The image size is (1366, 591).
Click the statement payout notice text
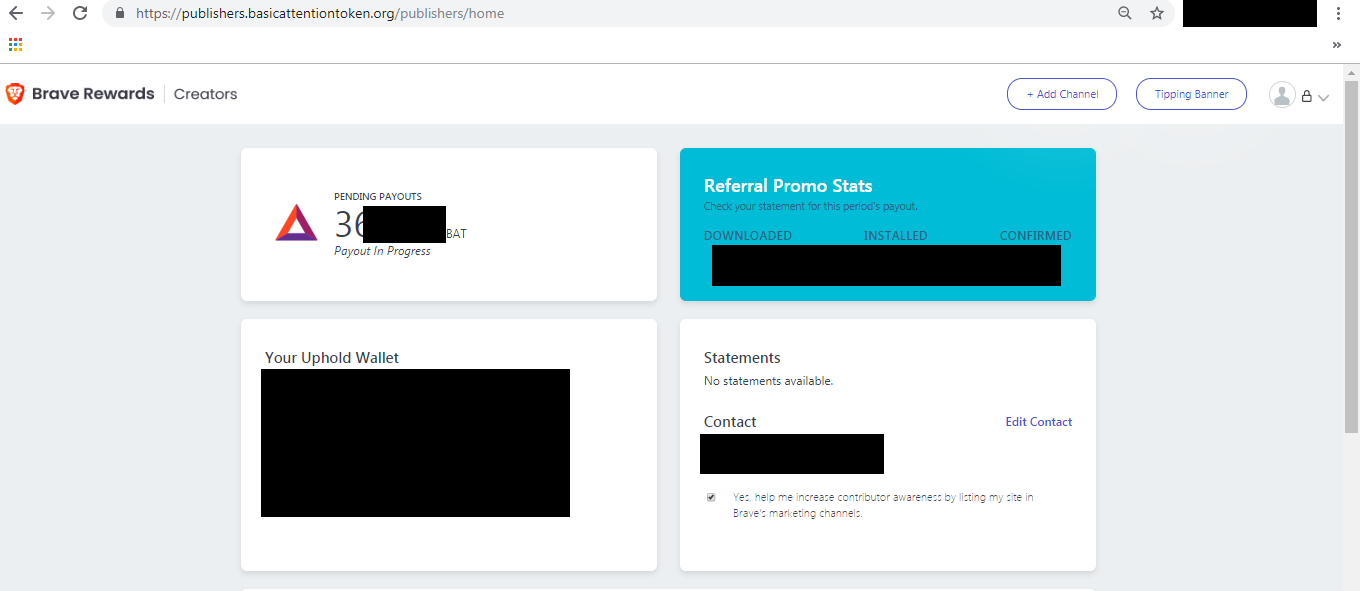pos(810,206)
